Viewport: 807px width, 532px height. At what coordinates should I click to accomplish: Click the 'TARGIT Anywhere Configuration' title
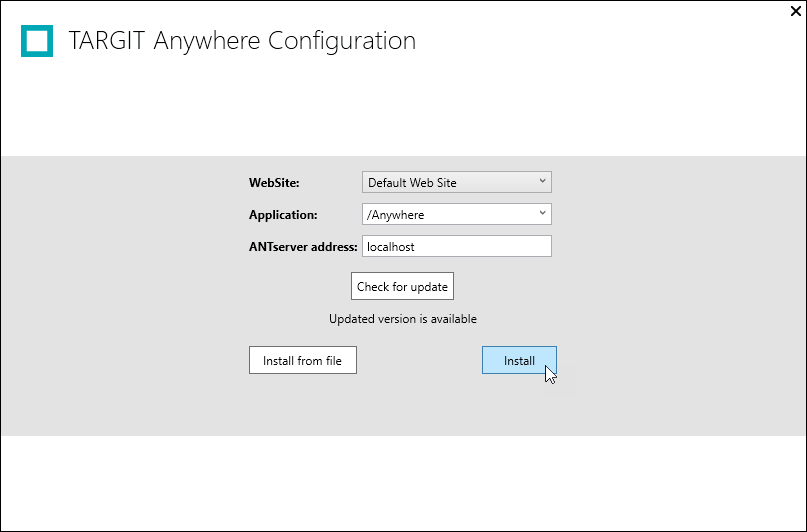pyautogui.click(x=242, y=41)
